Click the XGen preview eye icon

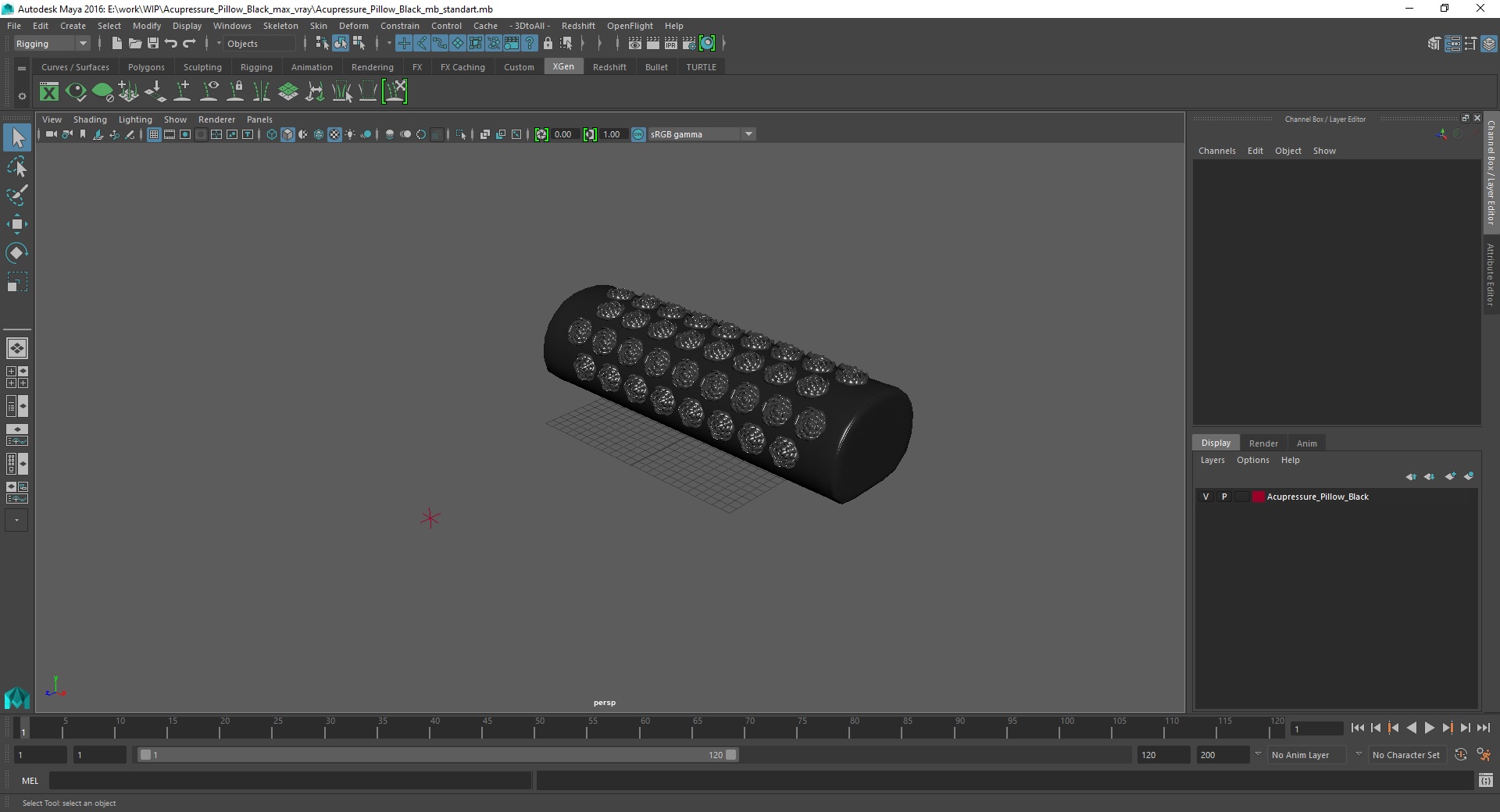pyautogui.click(x=76, y=92)
